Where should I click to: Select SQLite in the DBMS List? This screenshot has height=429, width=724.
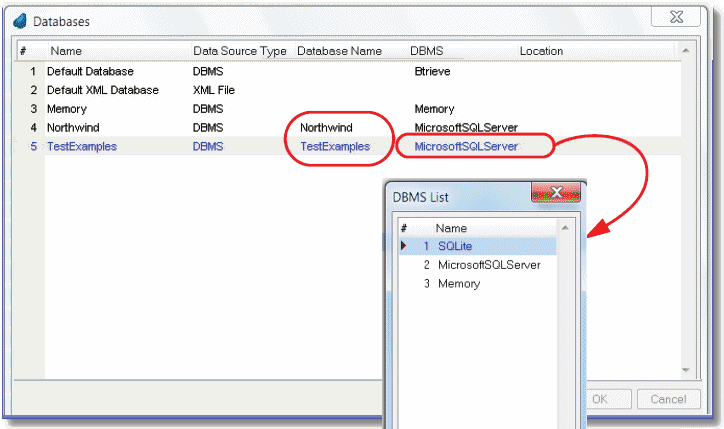[455, 246]
